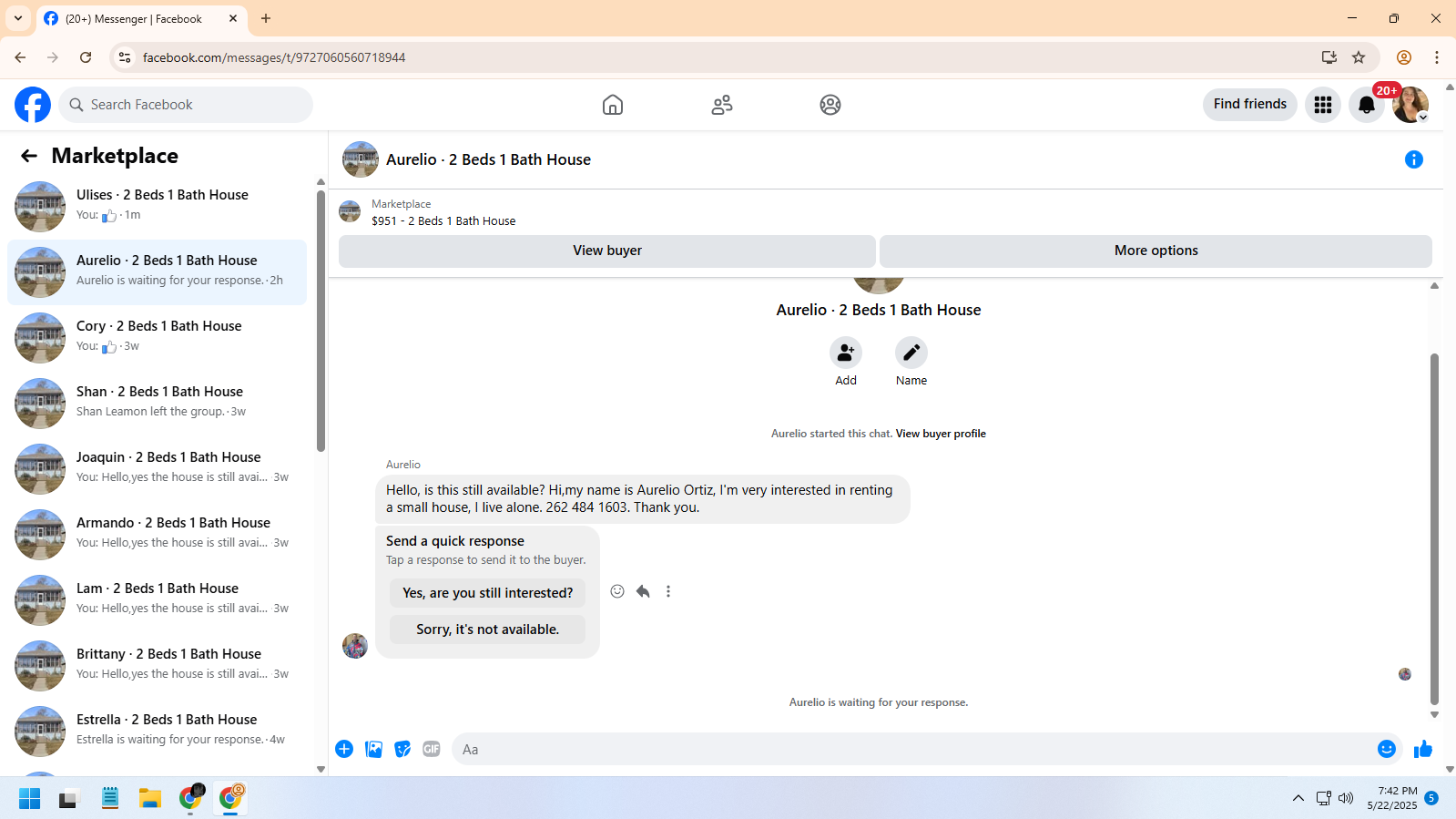Open the Shan 2 Beds 1 Bath House chat

(157, 403)
